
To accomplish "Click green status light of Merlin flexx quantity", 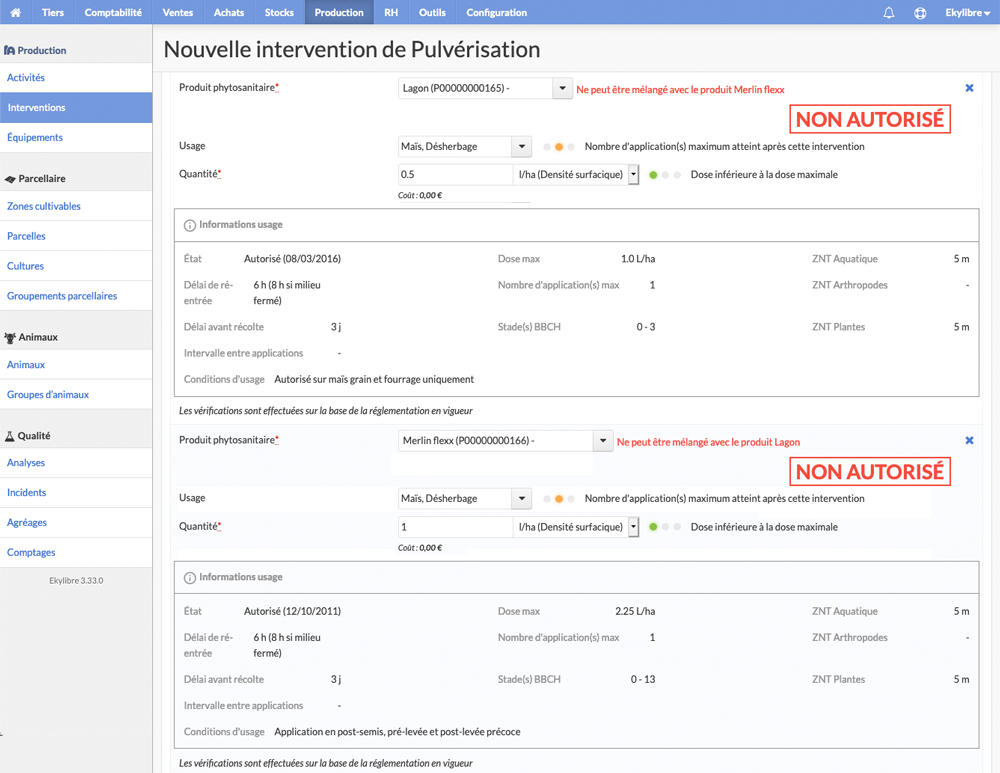I will pyautogui.click(x=653, y=527).
